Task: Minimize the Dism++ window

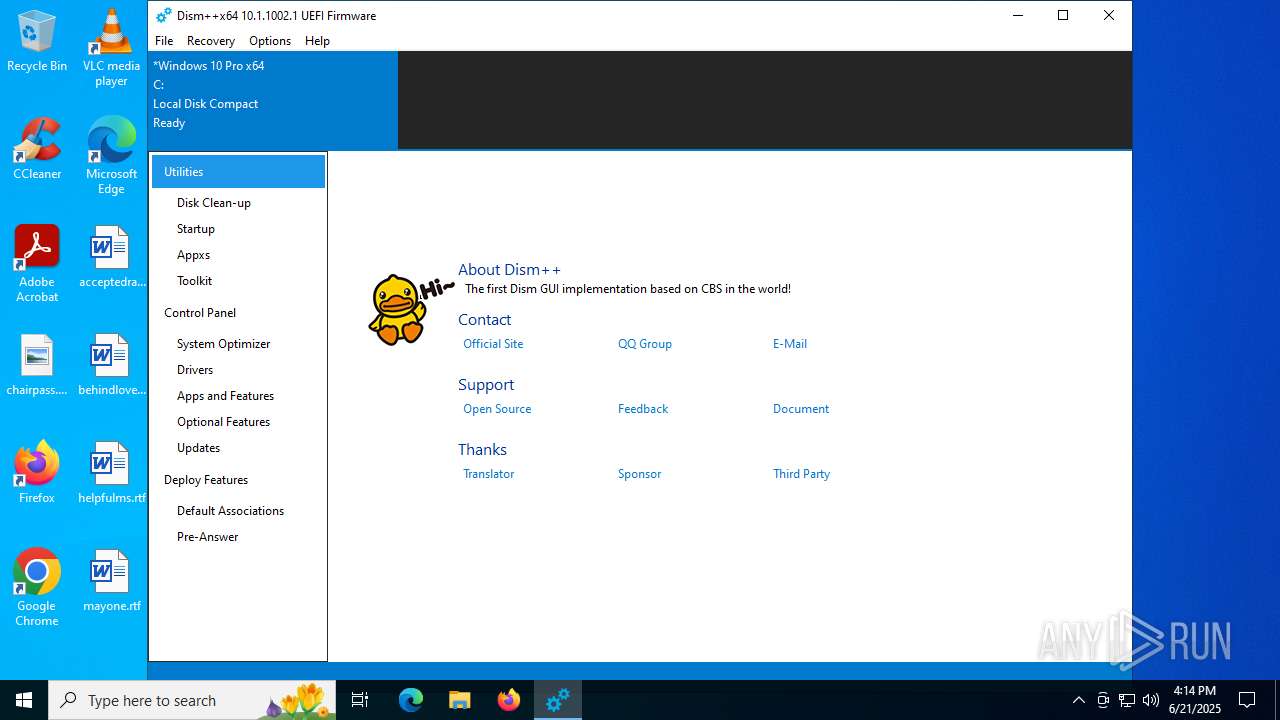Action: click(x=1017, y=15)
